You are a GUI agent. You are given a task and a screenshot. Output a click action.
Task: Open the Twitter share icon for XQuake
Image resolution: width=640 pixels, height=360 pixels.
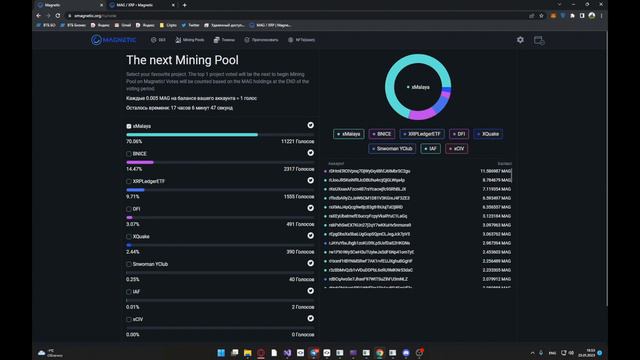tap(311, 236)
